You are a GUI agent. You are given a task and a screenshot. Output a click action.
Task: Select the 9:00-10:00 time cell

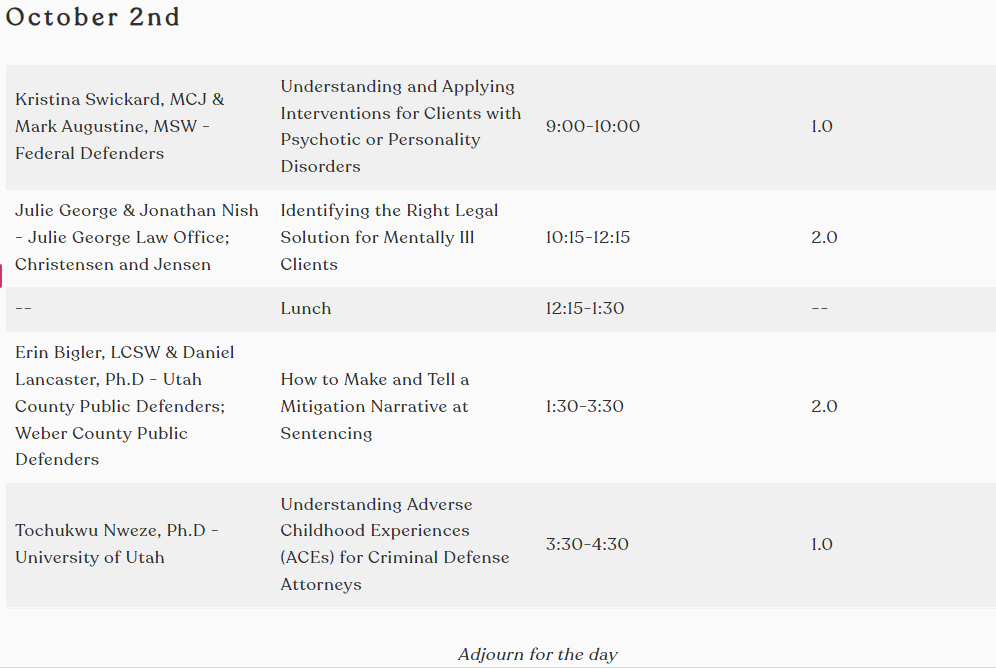(x=593, y=126)
